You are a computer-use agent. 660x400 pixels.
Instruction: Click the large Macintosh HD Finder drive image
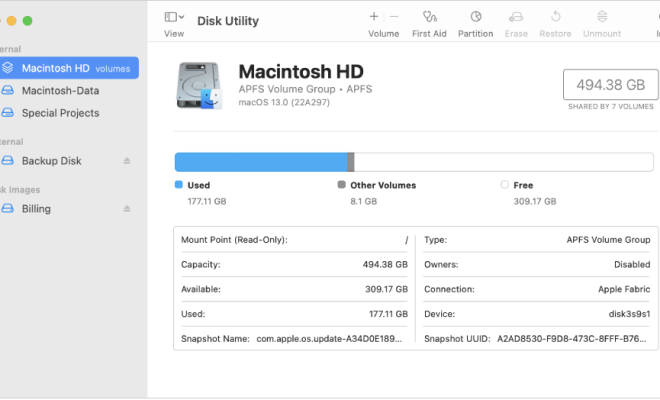[199, 85]
